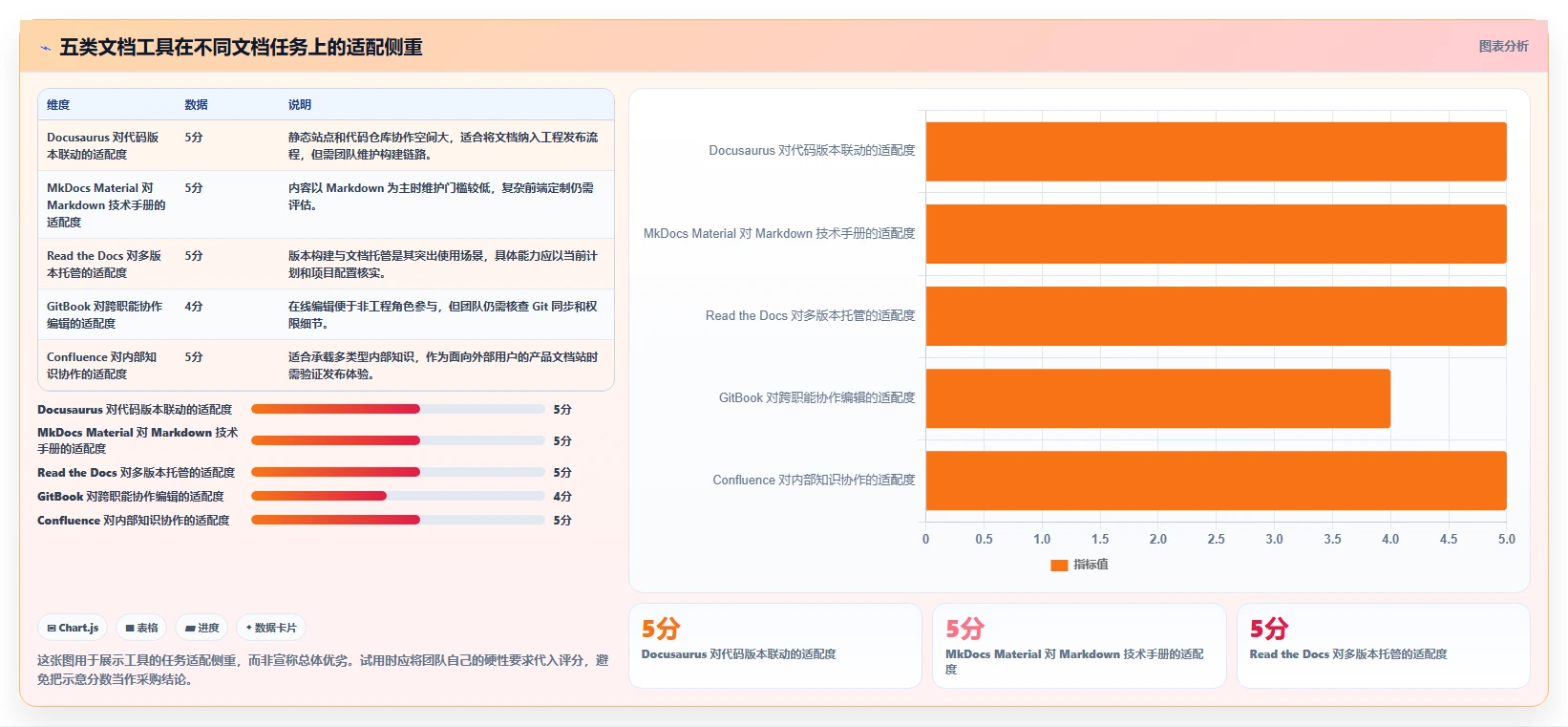Click the 4分 value in GitBook table row
Viewport: 1568px width, 727px height.
pyautogui.click(x=194, y=307)
